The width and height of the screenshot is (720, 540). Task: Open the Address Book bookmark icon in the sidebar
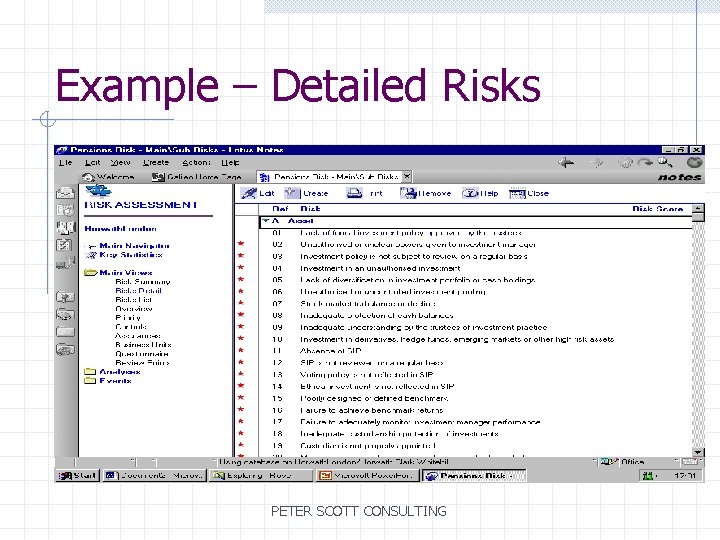tap(65, 228)
